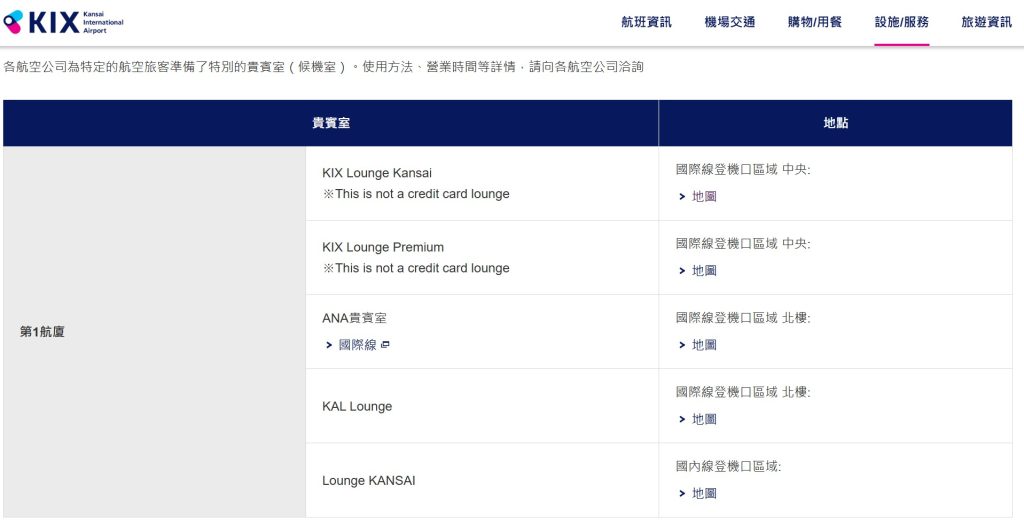Click credit card note under KIX Lounge Kansai
Image resolution: width=1024 pixels, height=526 pixels.
416,194
